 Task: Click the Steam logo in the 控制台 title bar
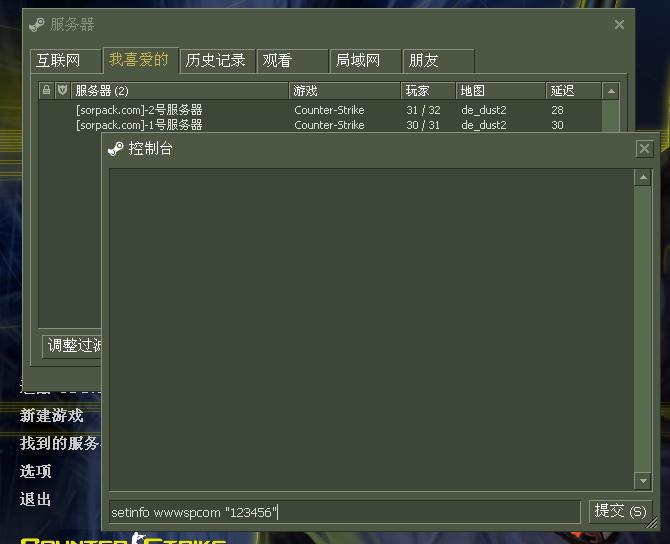[x=116, y=149]
